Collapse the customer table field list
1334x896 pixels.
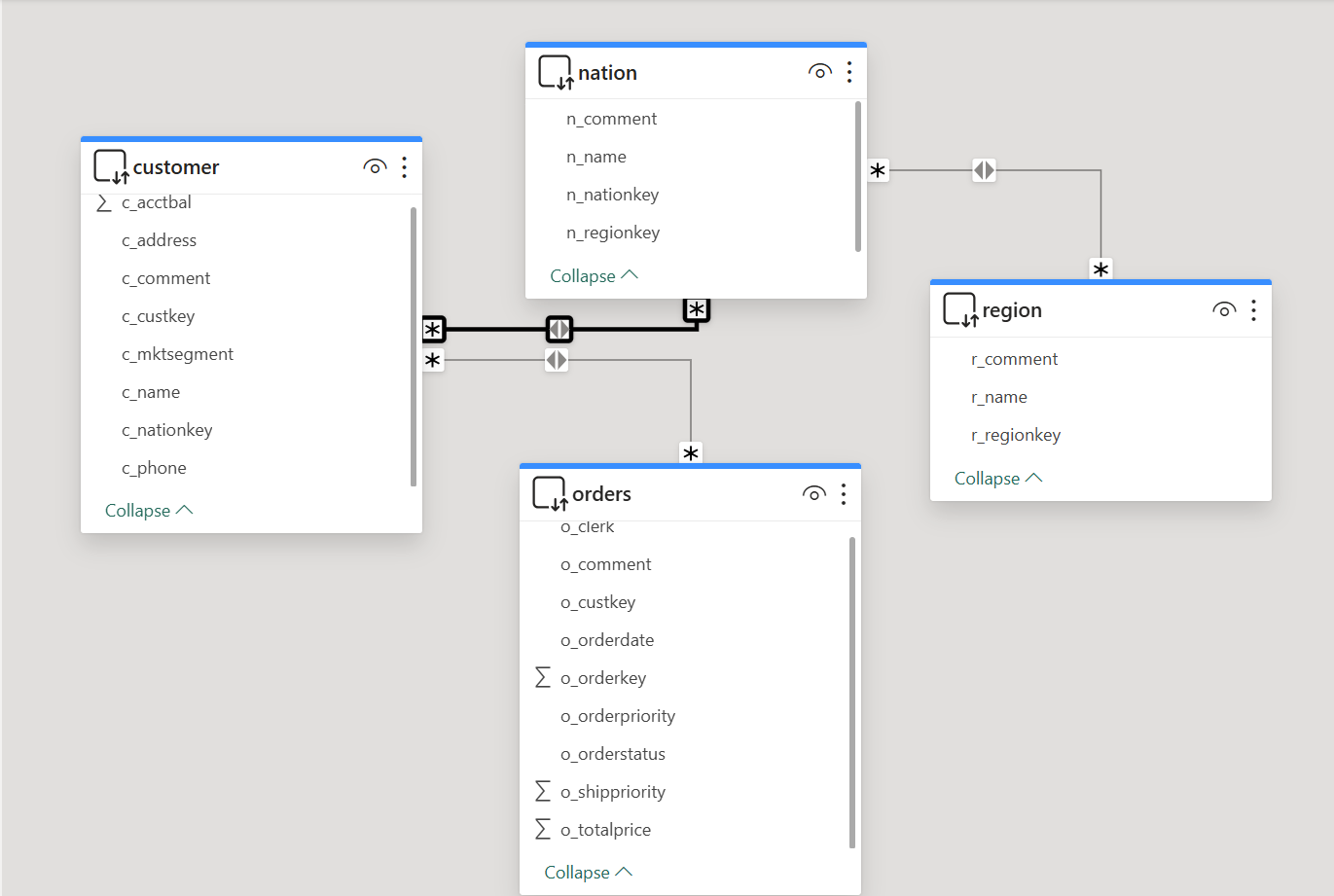tap(149, 511)
